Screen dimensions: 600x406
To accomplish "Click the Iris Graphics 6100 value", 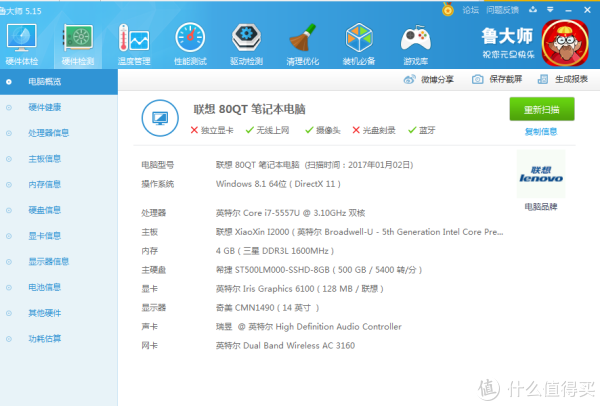I will tap(300, 289).
